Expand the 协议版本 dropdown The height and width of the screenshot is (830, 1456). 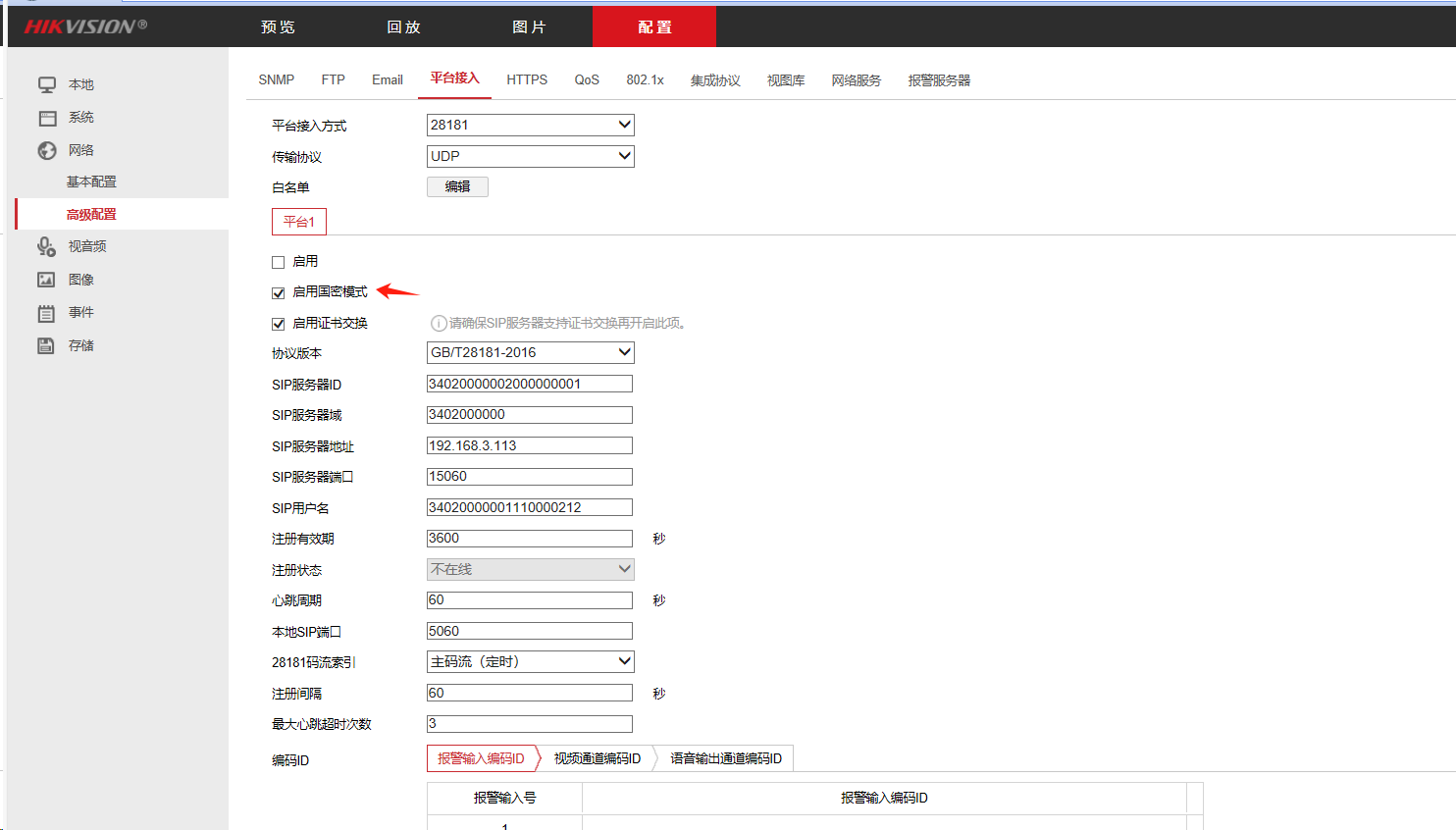click(x=530, y=352)
